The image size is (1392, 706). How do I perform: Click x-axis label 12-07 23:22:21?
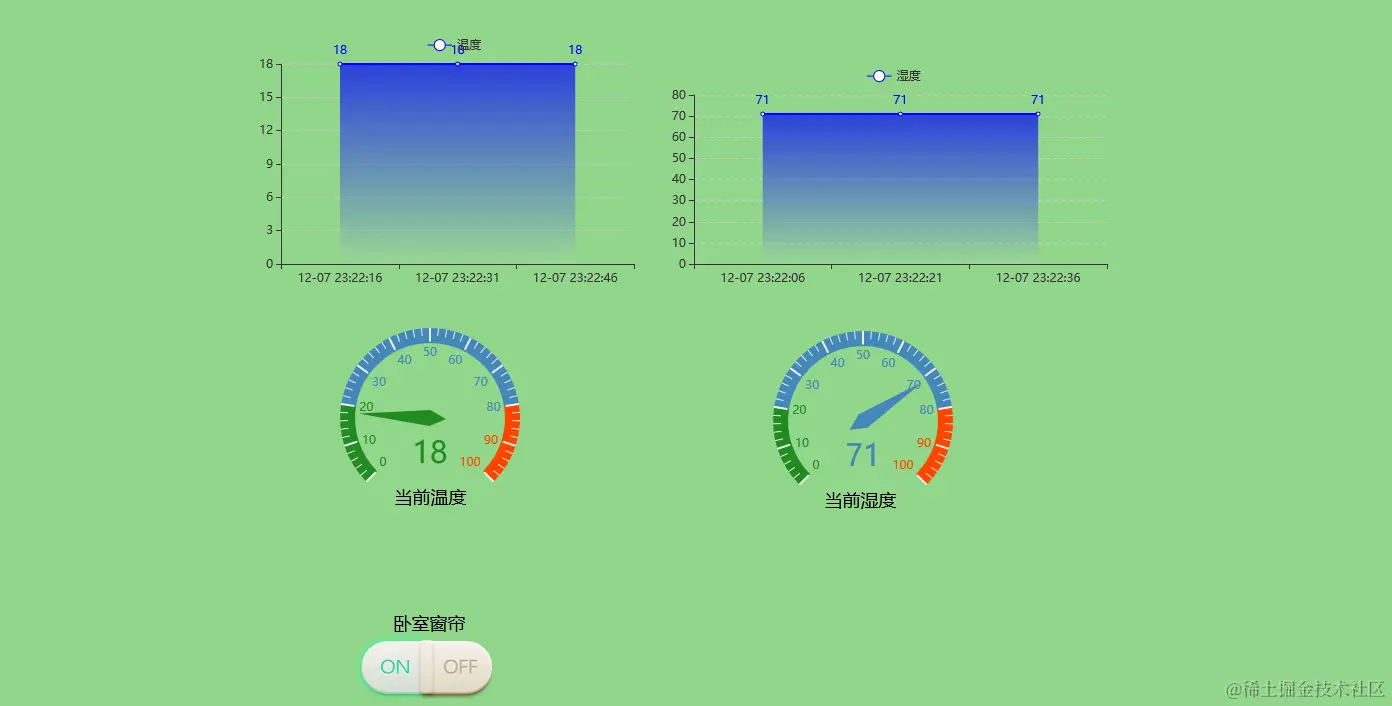click(x=900, y=278)
